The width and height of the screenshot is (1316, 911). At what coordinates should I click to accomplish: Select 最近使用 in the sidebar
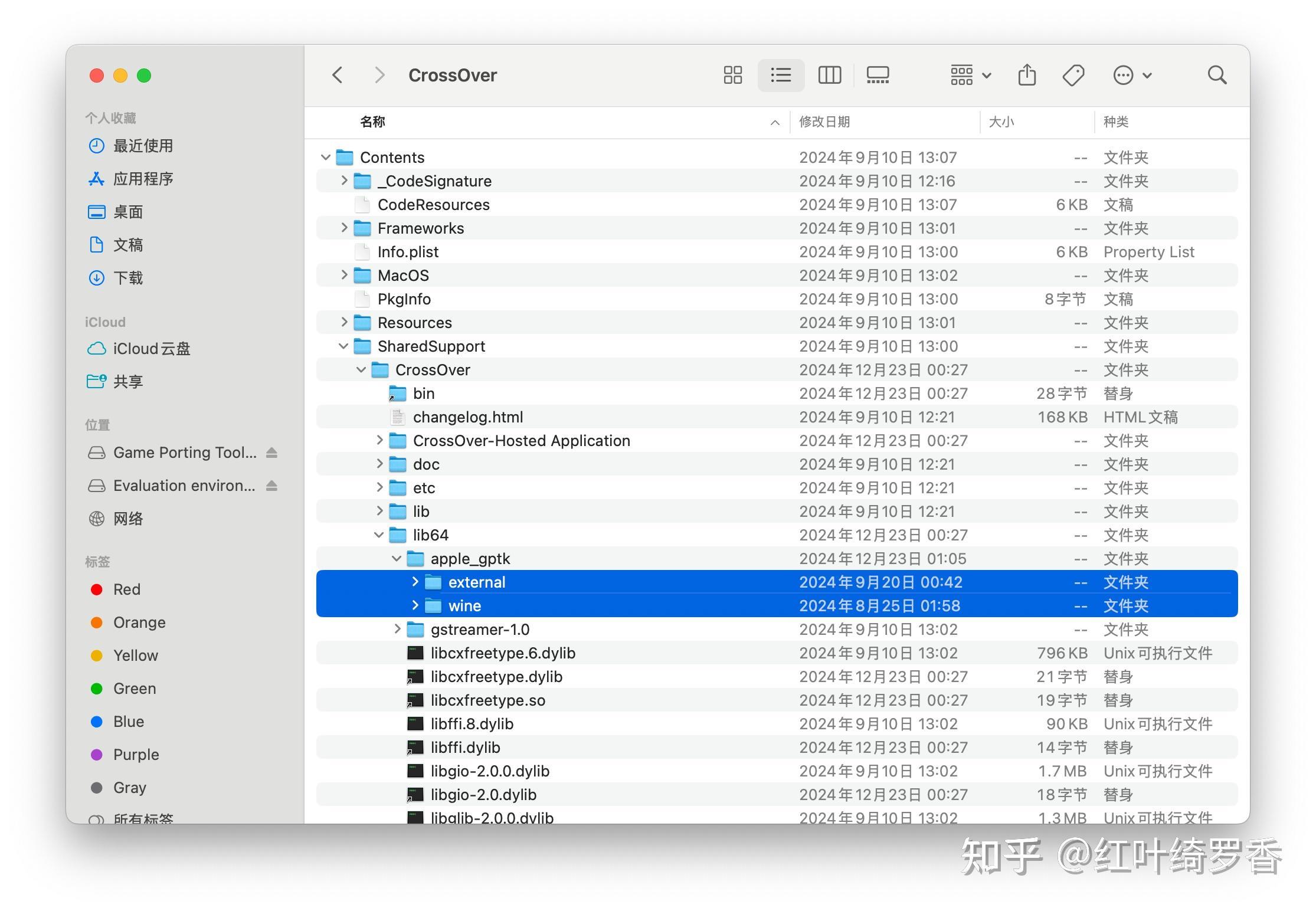pos(143,146)
